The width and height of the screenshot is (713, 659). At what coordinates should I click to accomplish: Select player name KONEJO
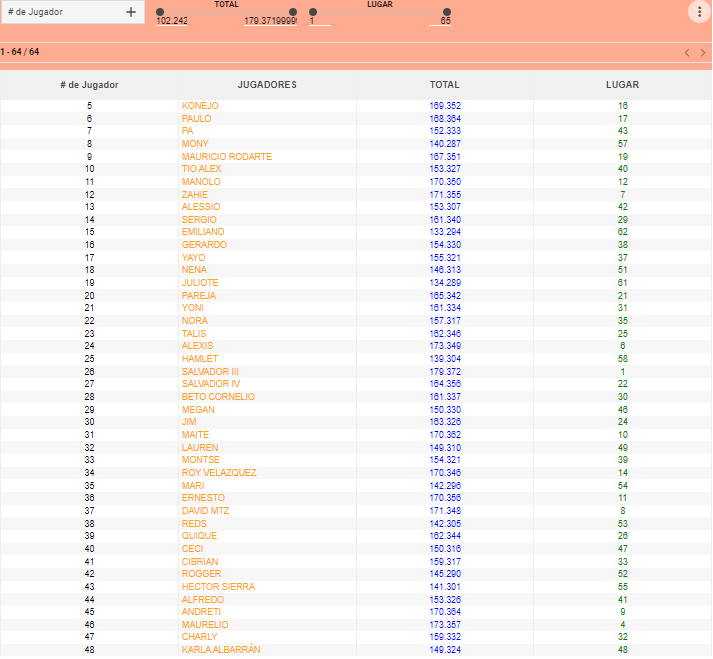[200, 106]
